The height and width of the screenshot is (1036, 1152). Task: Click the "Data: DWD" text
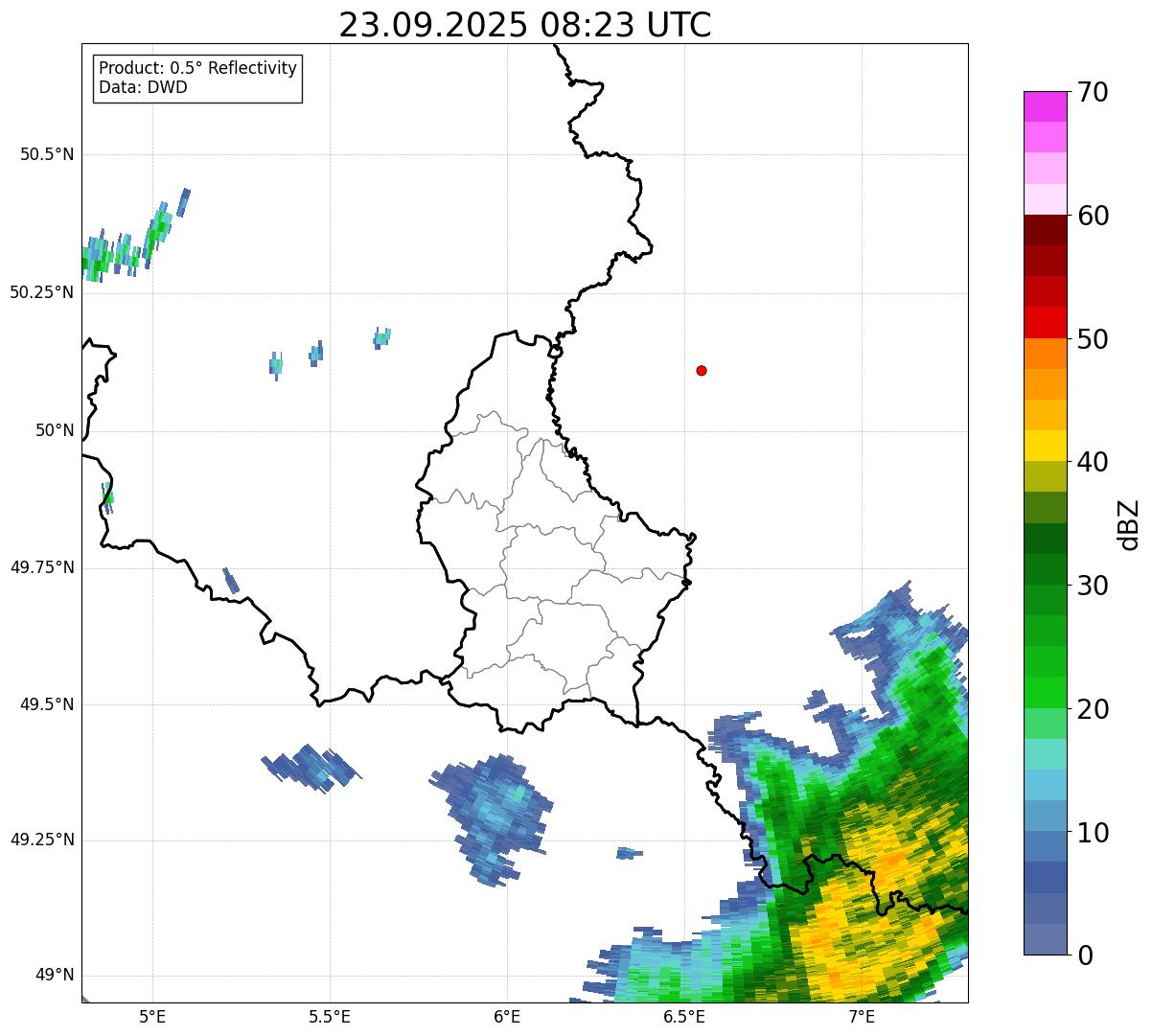click(x=143, y=87)
